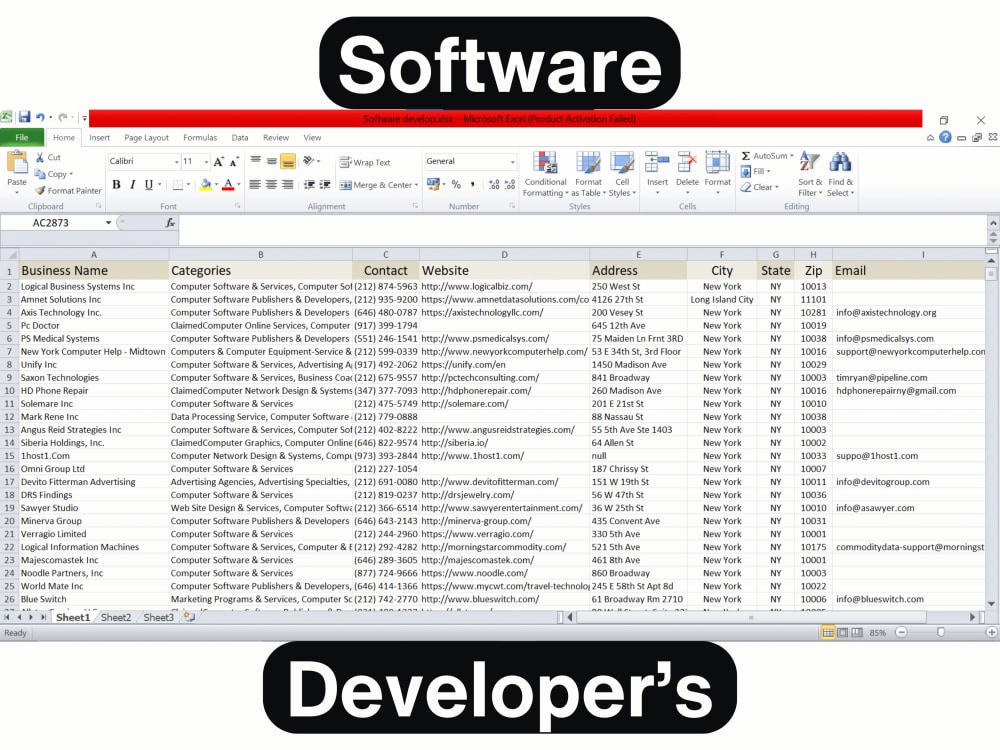Click the Decrease Decimal icon
1000x750 pixels.
510,184
